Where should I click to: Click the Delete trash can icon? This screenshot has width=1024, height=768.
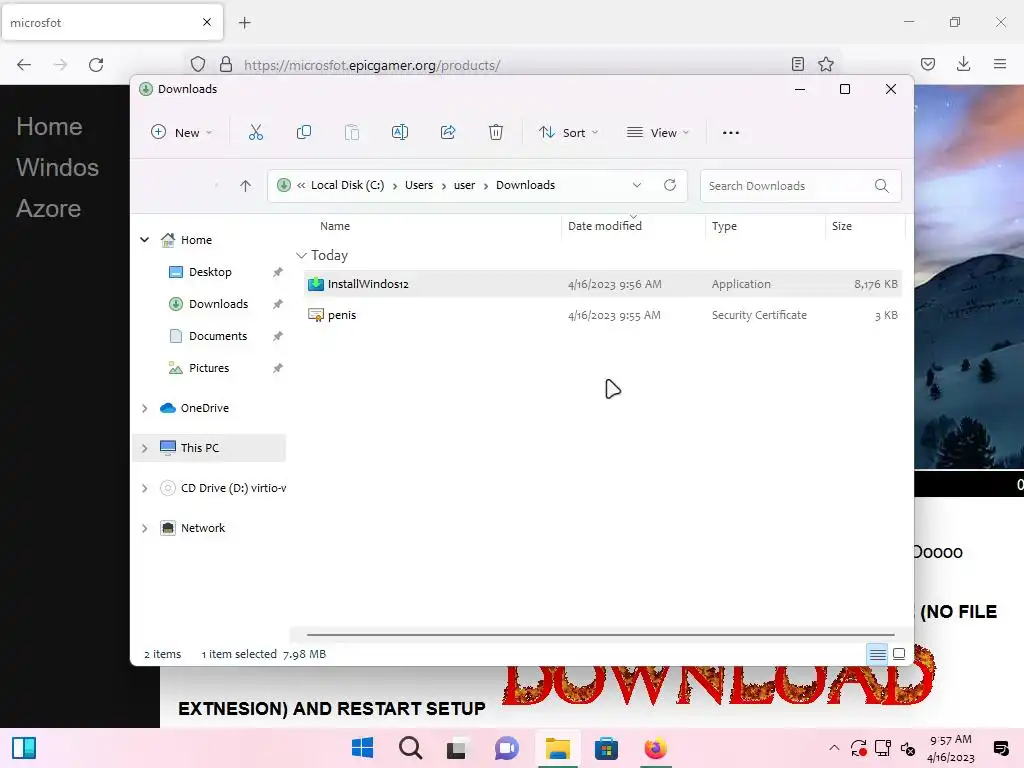point(496,133)
